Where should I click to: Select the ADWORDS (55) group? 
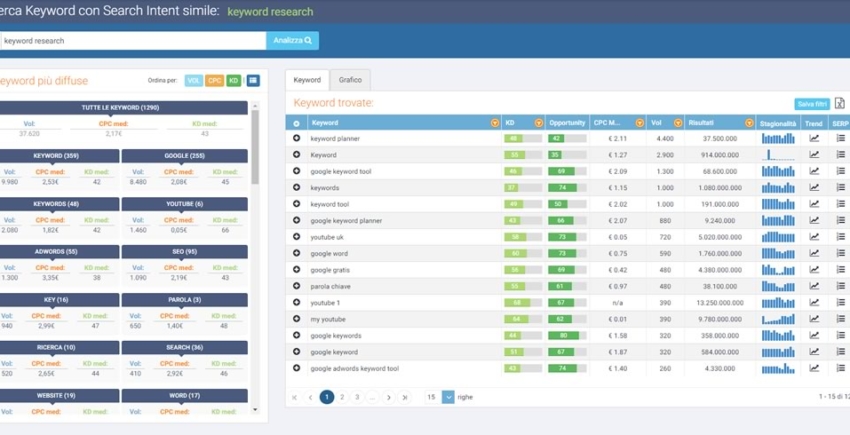point(60,252)
